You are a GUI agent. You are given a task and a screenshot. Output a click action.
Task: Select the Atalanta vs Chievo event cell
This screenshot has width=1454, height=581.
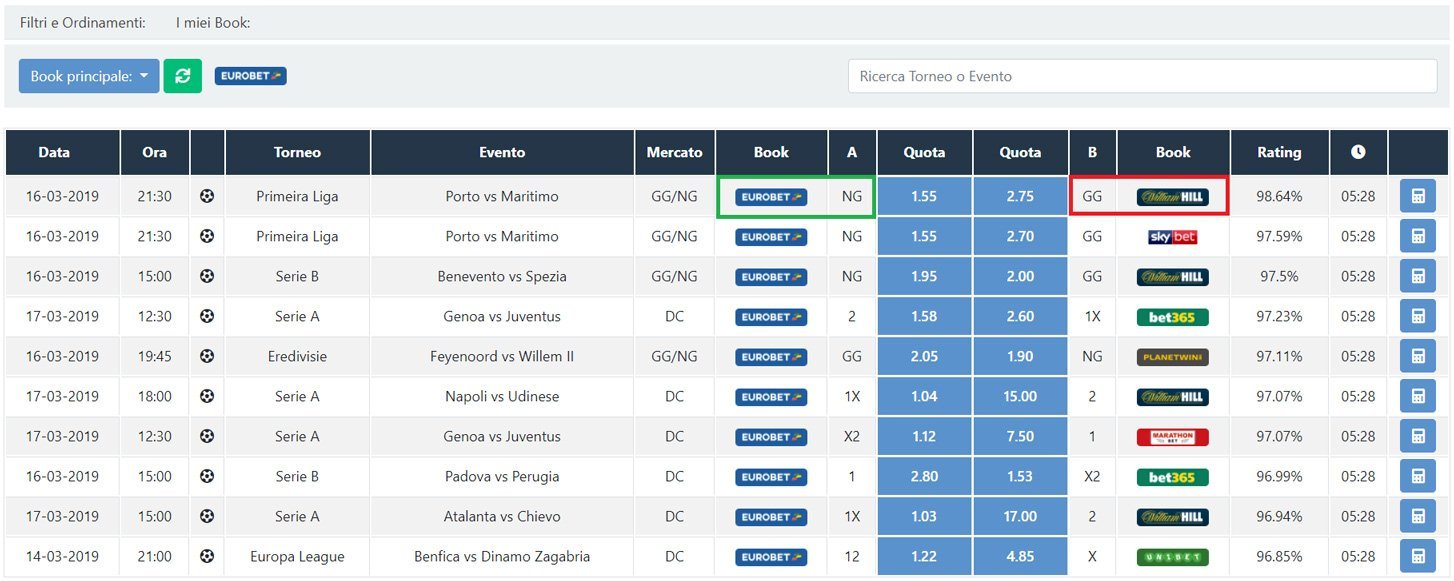tap(502, 517)
